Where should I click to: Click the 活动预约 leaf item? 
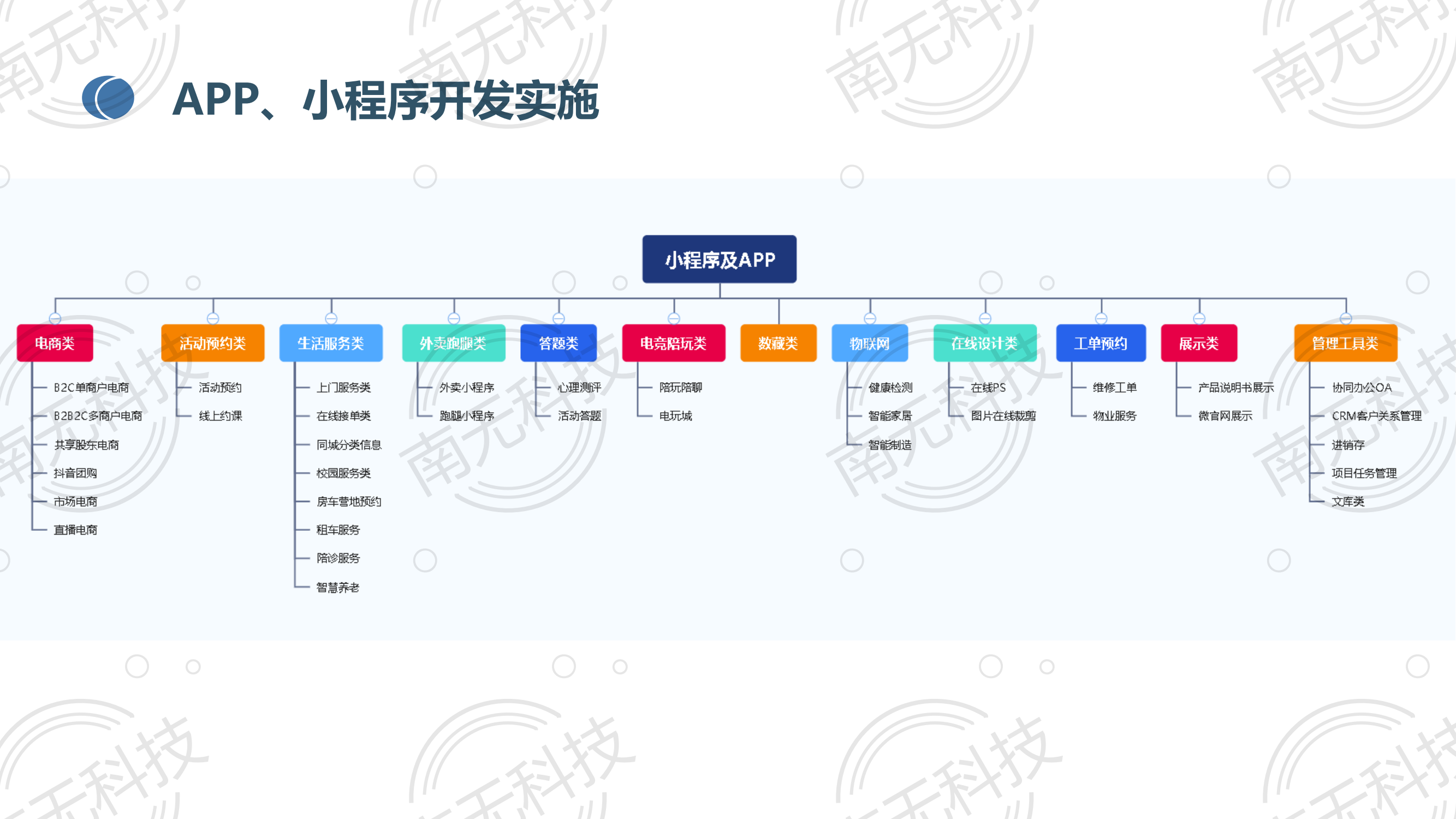pyautogui.click(x=221, y=388)
